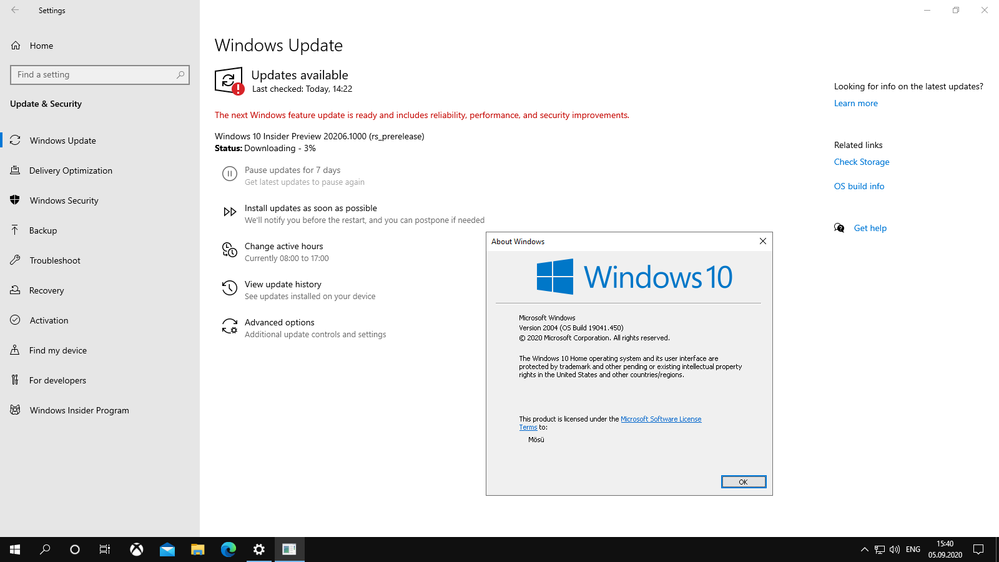Screen dimensions: 999x562
Task: Click the Get help chat bubble icon
Action: pyautogui.click(x=839, y=228)
